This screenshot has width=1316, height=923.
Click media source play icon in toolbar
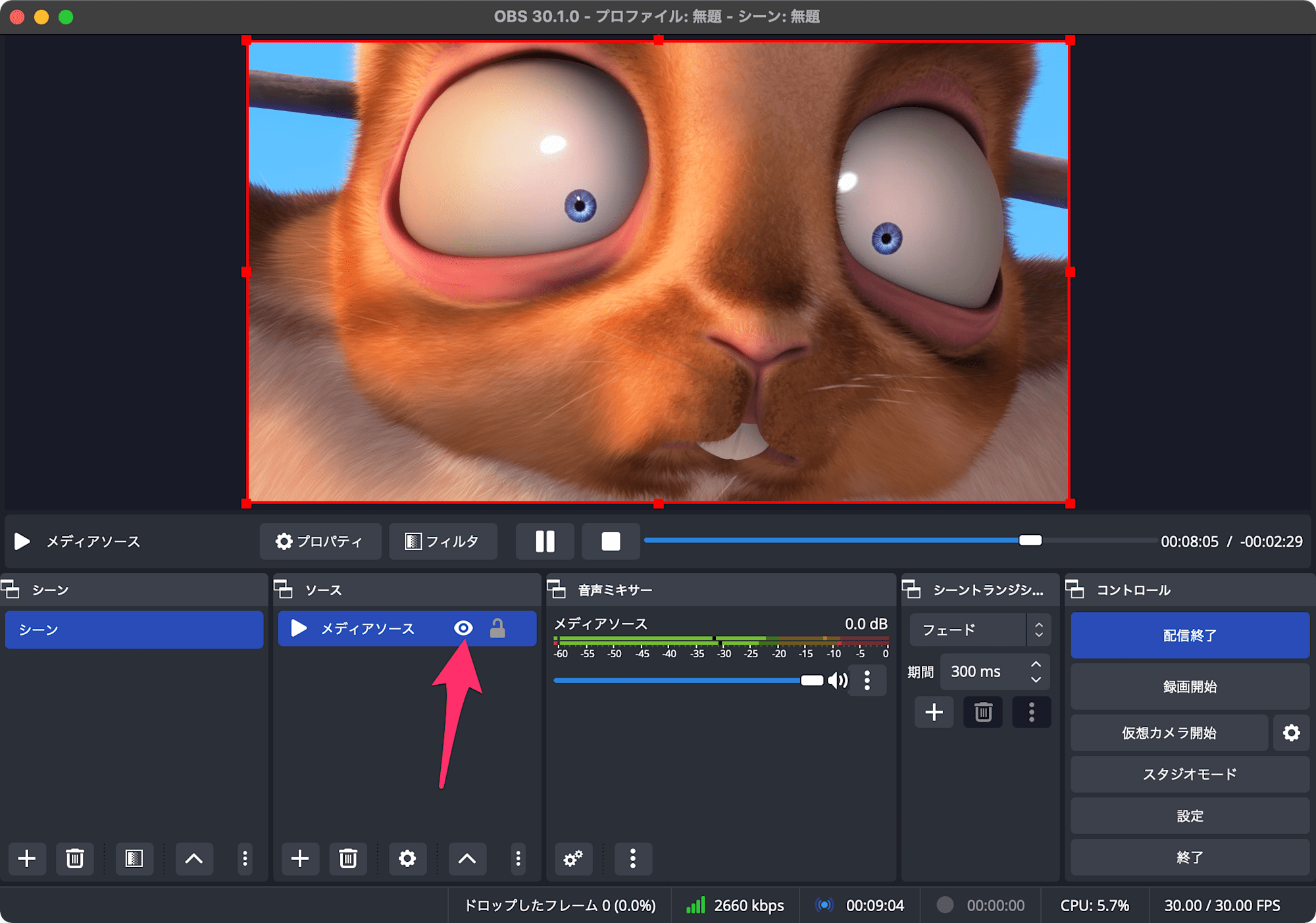(22, 541)
